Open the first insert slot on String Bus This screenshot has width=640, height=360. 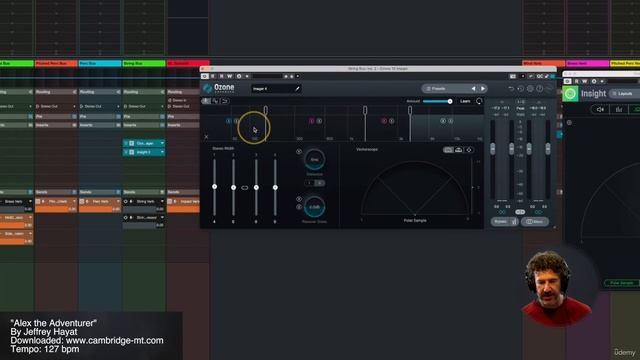(144, 143)
